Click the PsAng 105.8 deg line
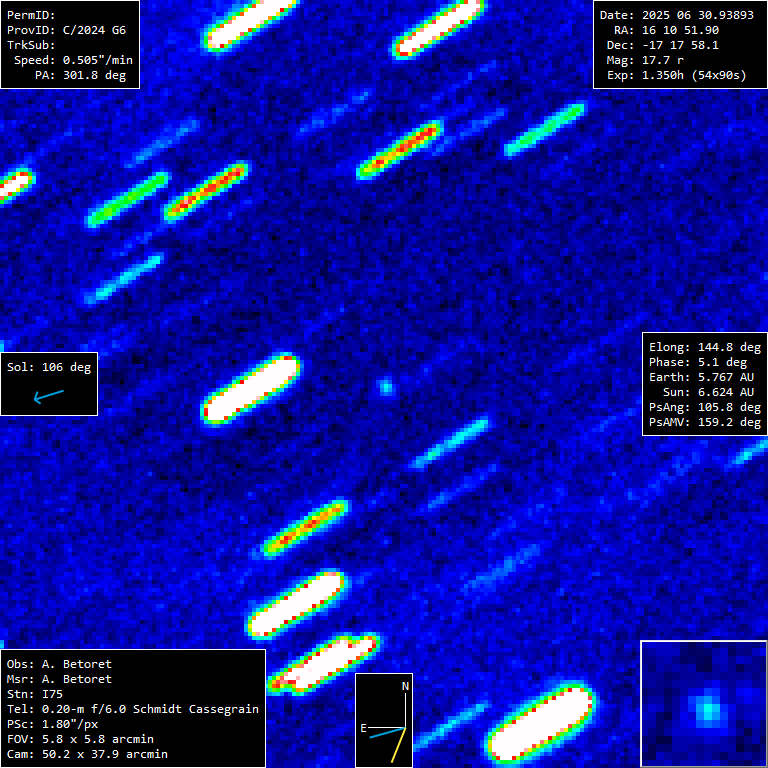The height and width of the screenshot is (768, 768). (x=705, y=408)
